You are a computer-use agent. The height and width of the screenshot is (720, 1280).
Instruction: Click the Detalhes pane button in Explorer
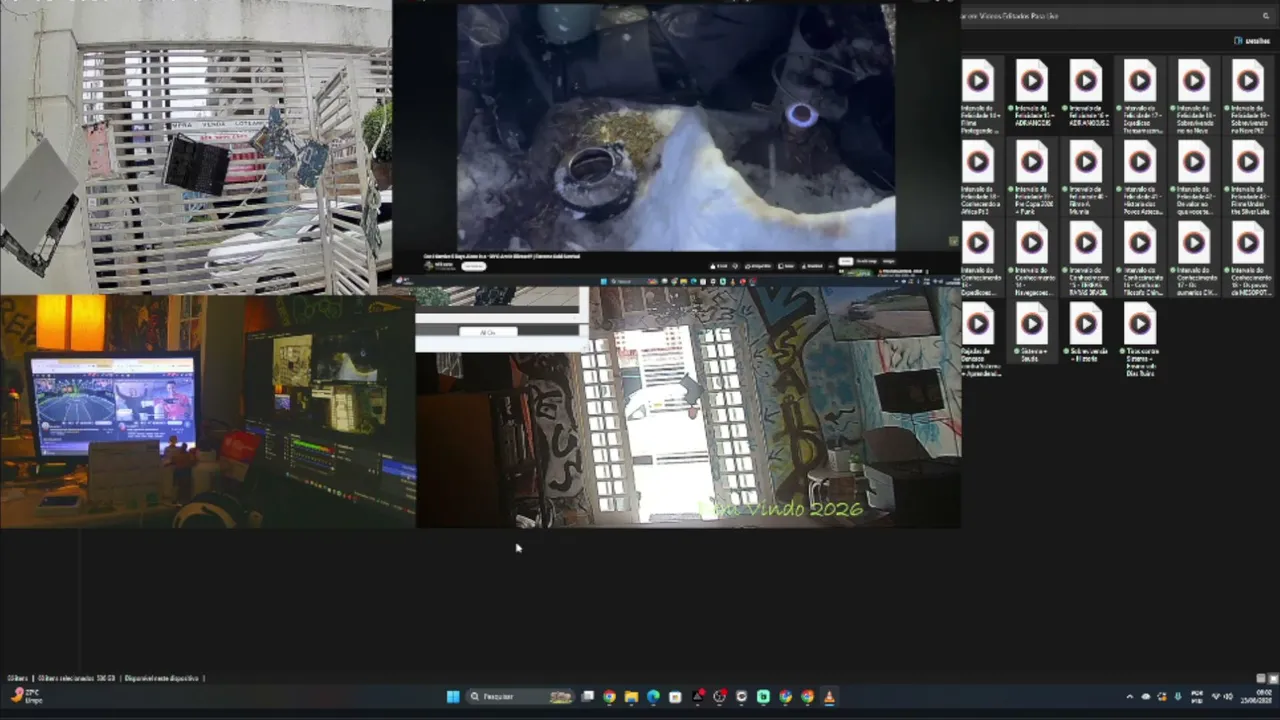point(1252,41)
